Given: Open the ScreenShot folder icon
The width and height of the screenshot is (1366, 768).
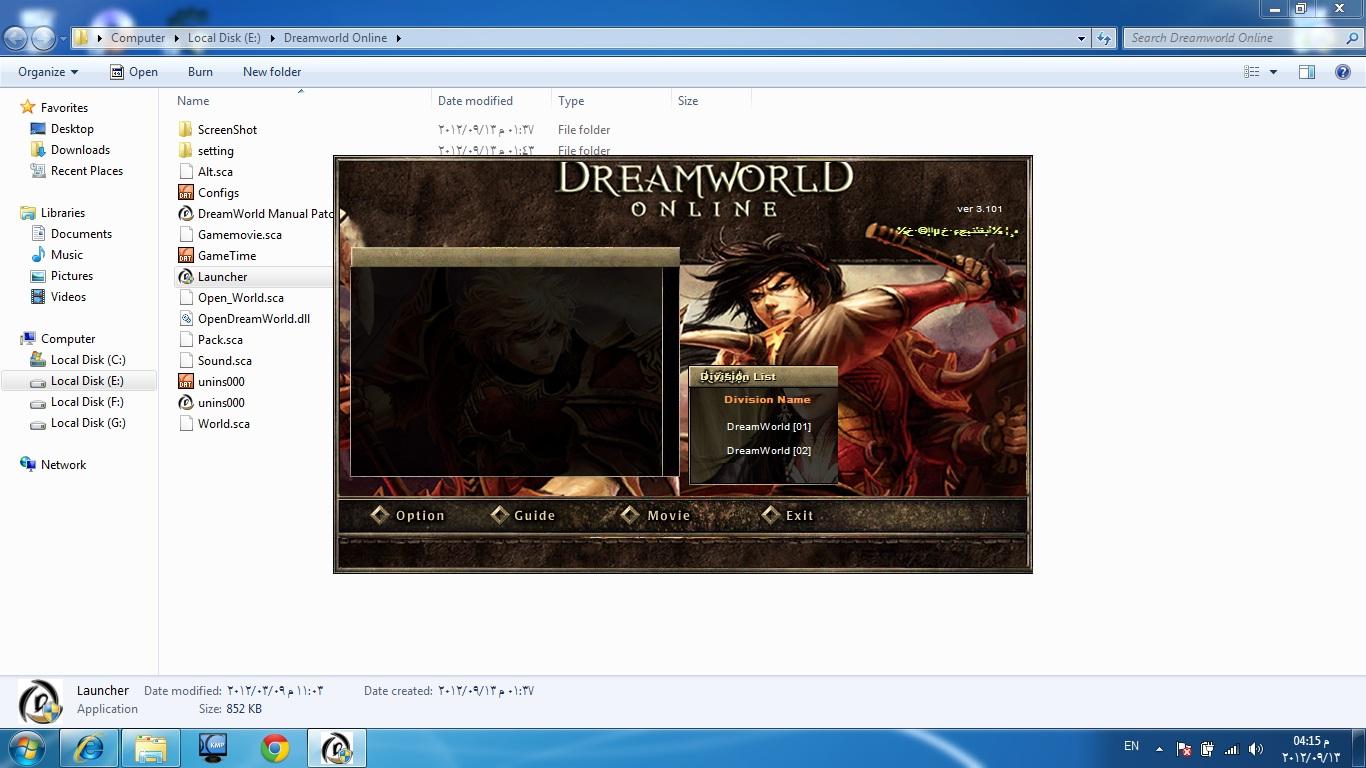Looking at the screenshot, I should pyautogui.click(x=186, y=130).
